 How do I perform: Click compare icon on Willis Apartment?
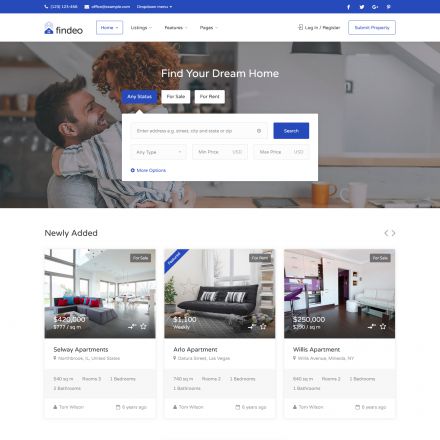372,326
